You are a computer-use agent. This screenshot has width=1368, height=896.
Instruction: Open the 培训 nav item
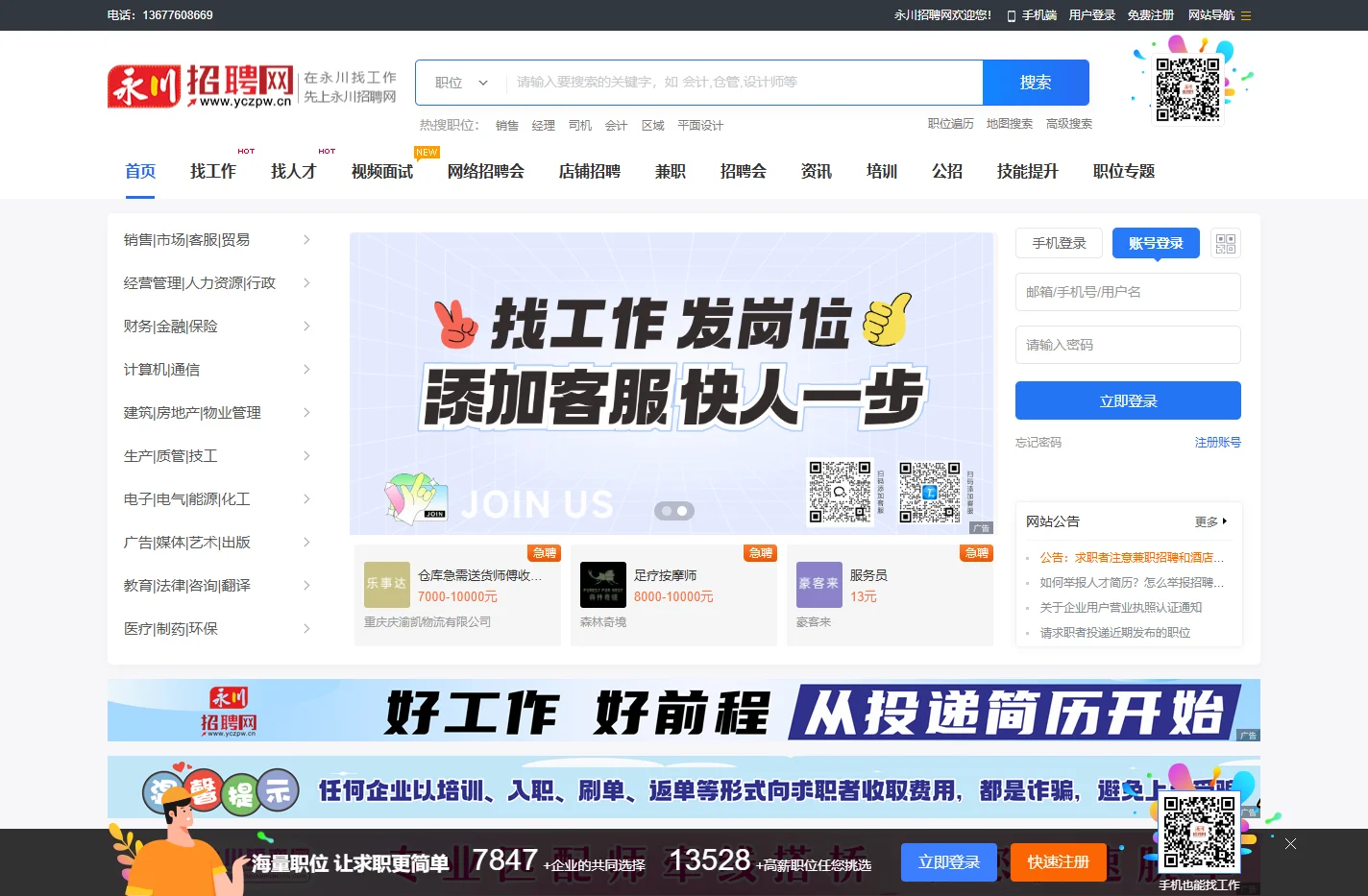pos(882,171)
